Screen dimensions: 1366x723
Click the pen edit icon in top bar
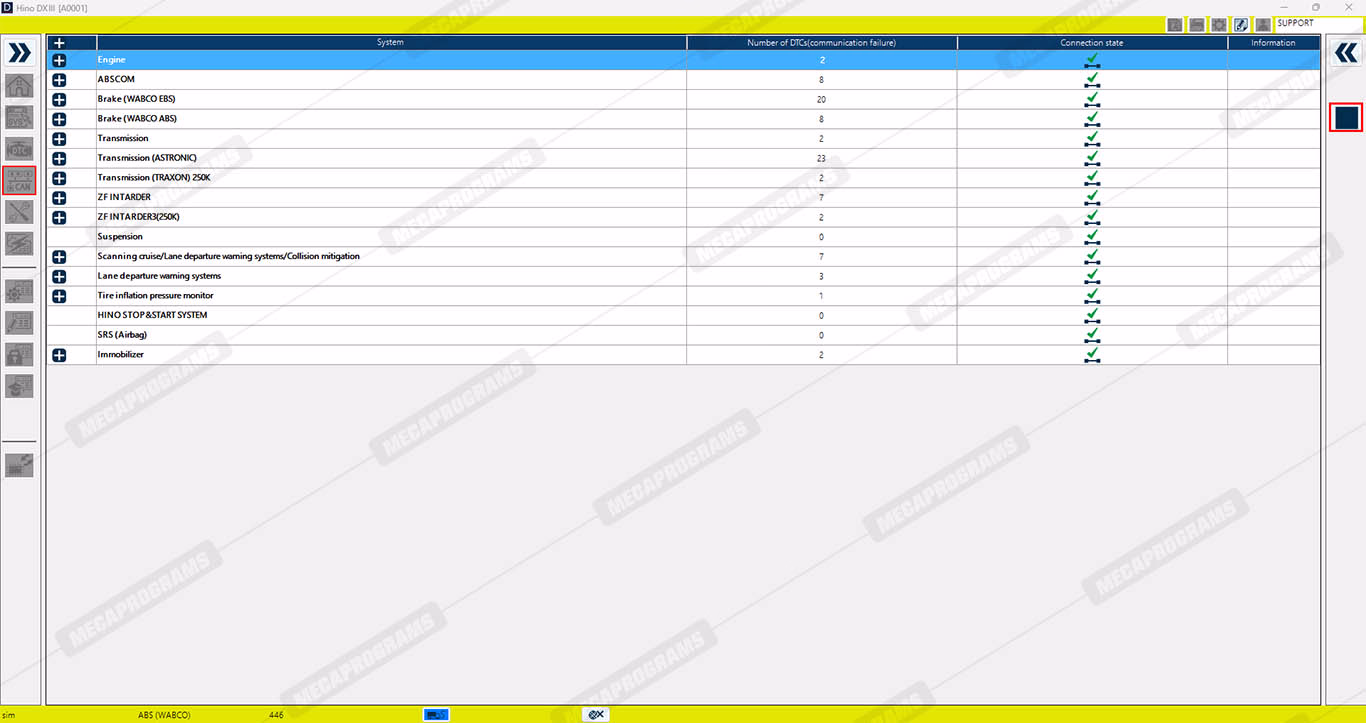(x=1241, y=24)
